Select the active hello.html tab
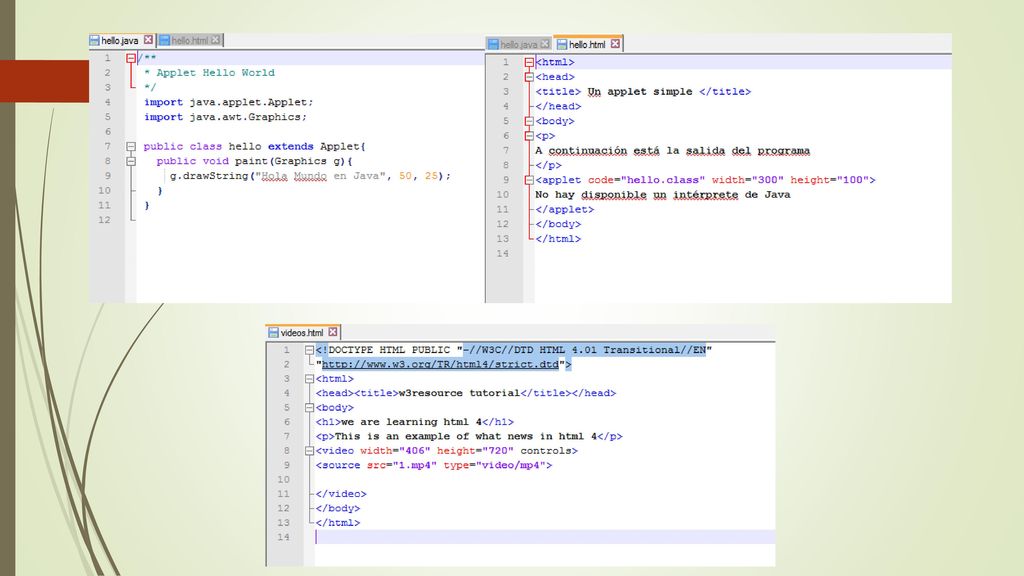1024x576 pixels. [588, 44]
